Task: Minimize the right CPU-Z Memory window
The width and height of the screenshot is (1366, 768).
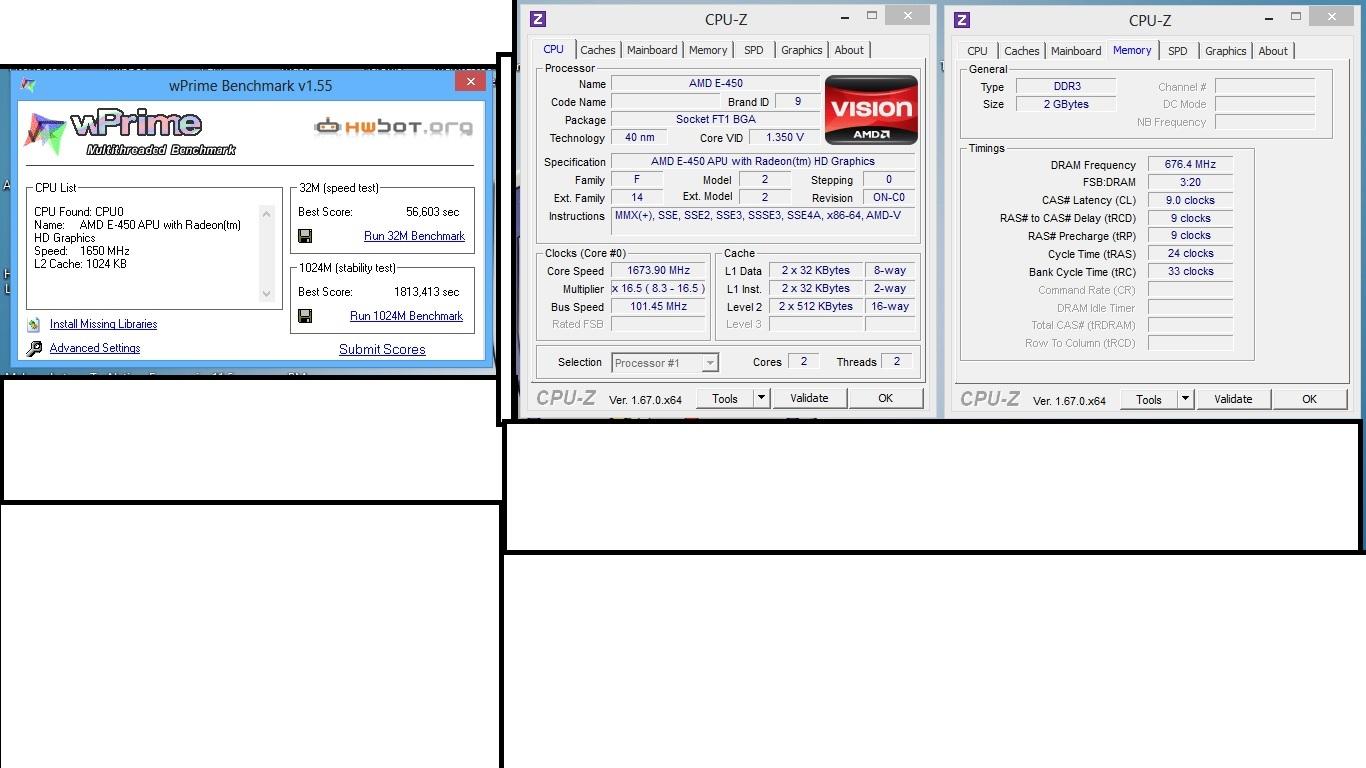Action: [1271, 17]
